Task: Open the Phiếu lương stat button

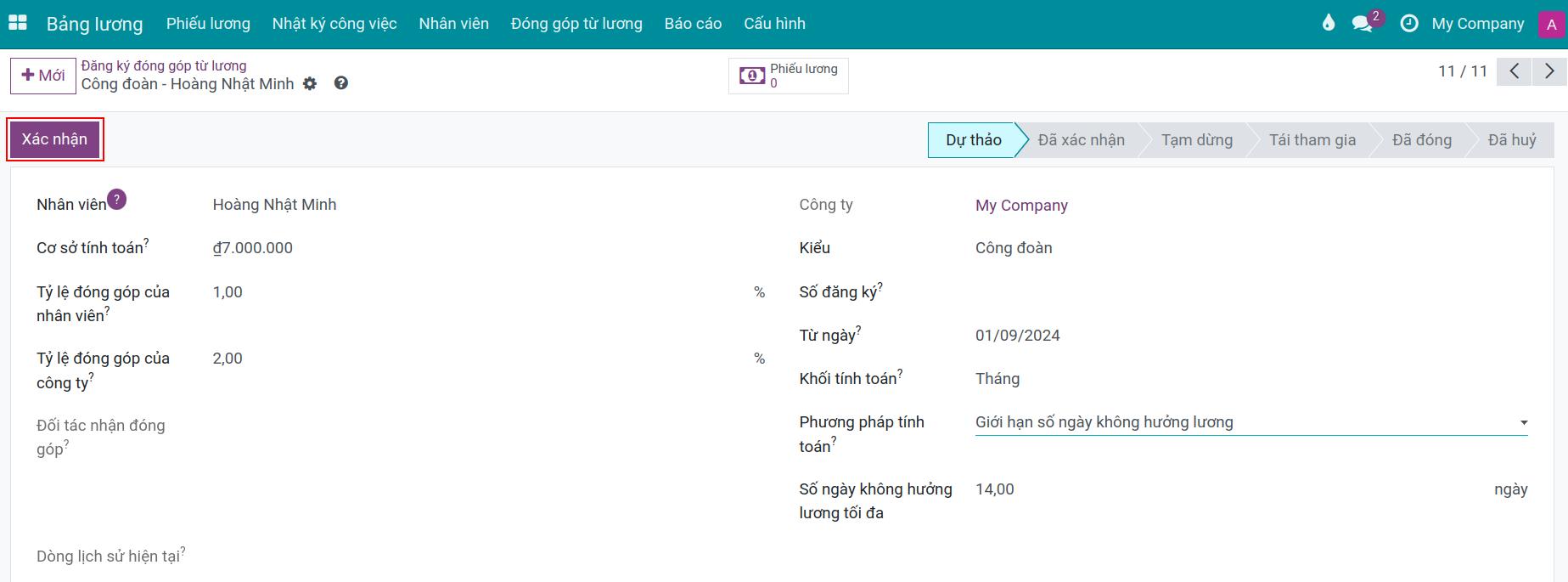Action: click(789, 76)
